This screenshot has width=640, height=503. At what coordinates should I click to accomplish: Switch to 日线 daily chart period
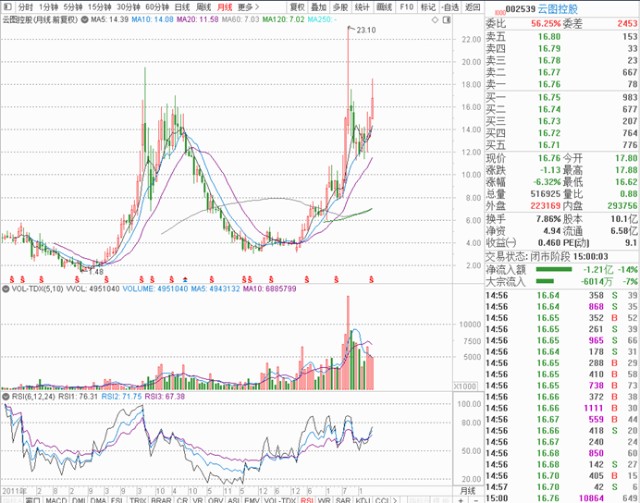coord(182,6)
